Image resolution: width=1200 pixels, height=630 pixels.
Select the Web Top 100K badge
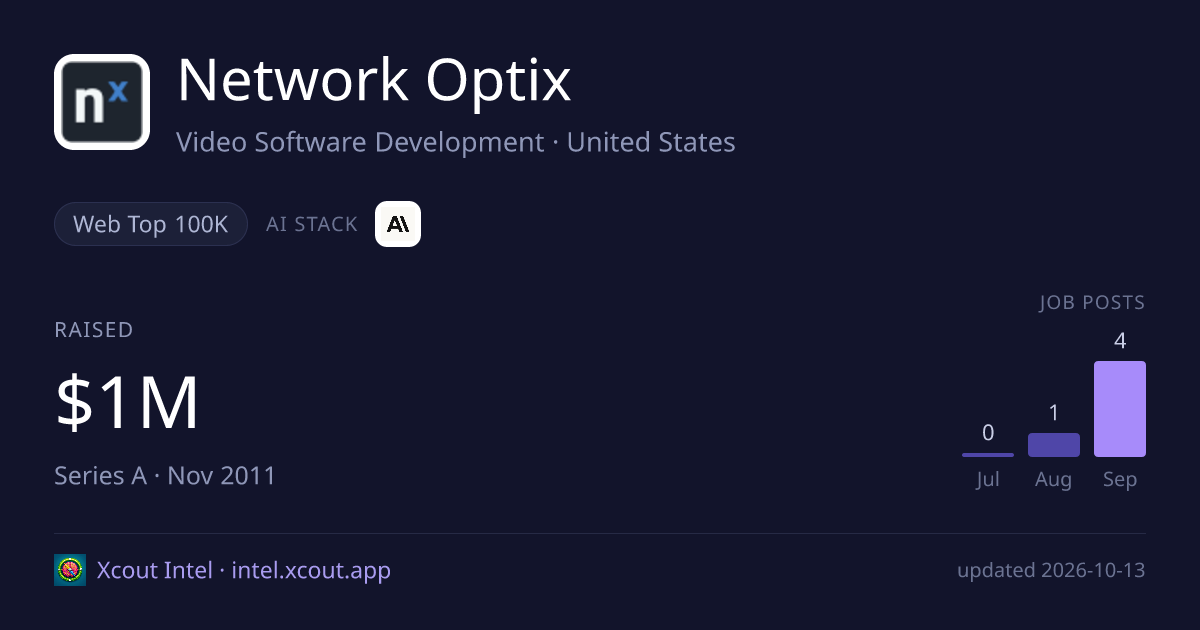(x=151, y=224)
